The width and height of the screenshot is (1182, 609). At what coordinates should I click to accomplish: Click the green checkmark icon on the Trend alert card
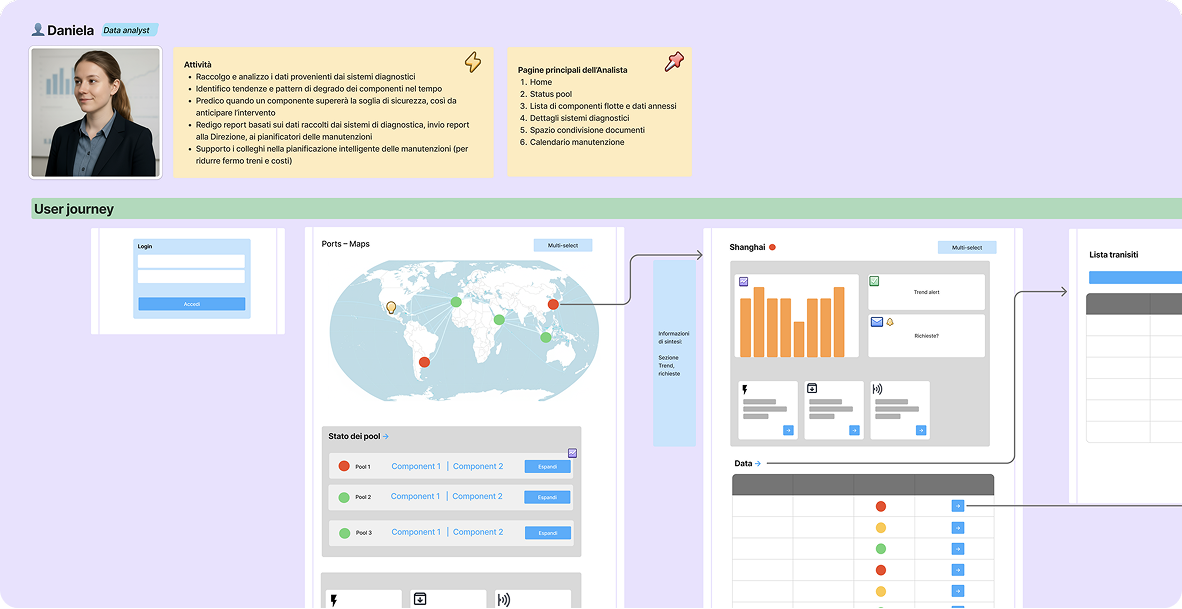[x=874, y=281]
